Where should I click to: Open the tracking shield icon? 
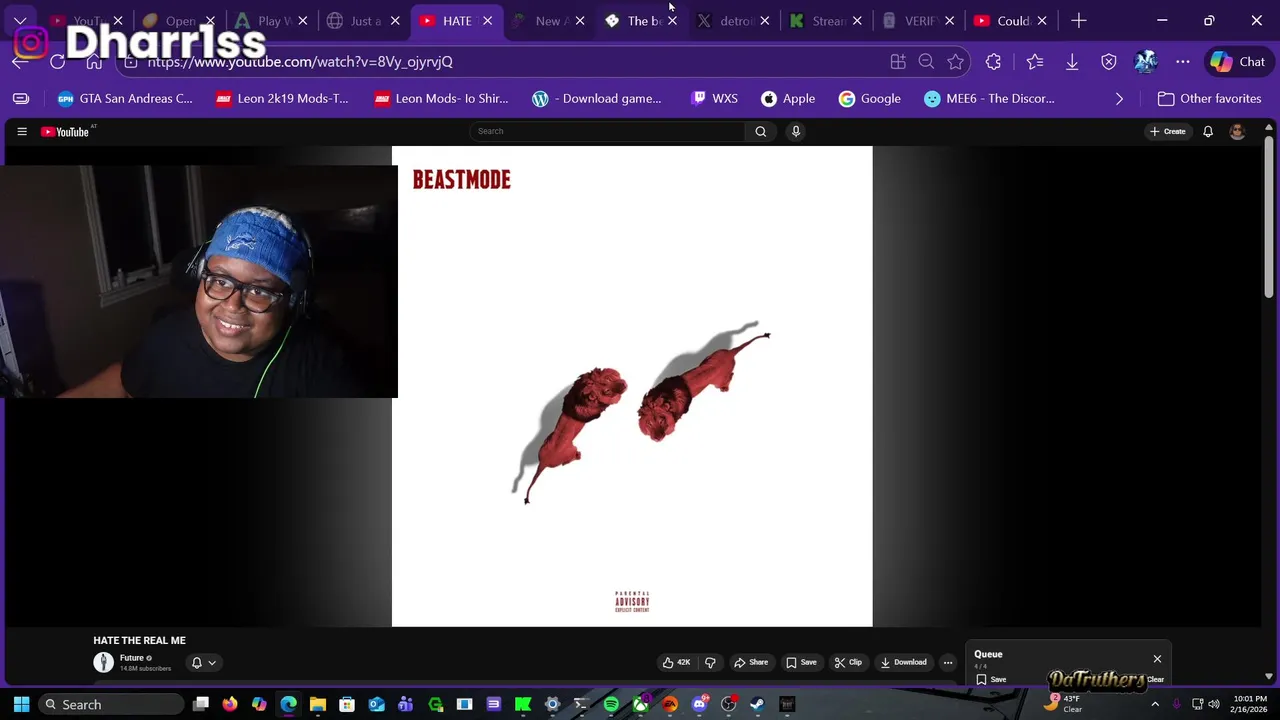(1109, 62)
